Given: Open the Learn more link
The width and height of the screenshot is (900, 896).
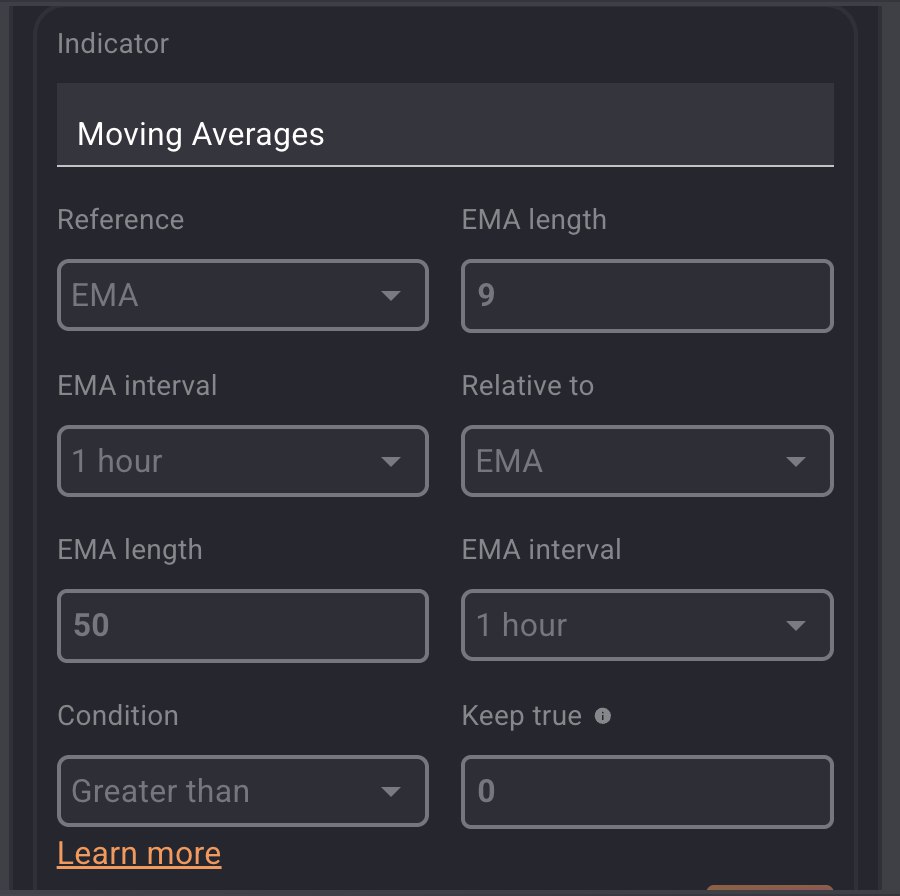Looking at the screenshot, I should tap(139, 853).
